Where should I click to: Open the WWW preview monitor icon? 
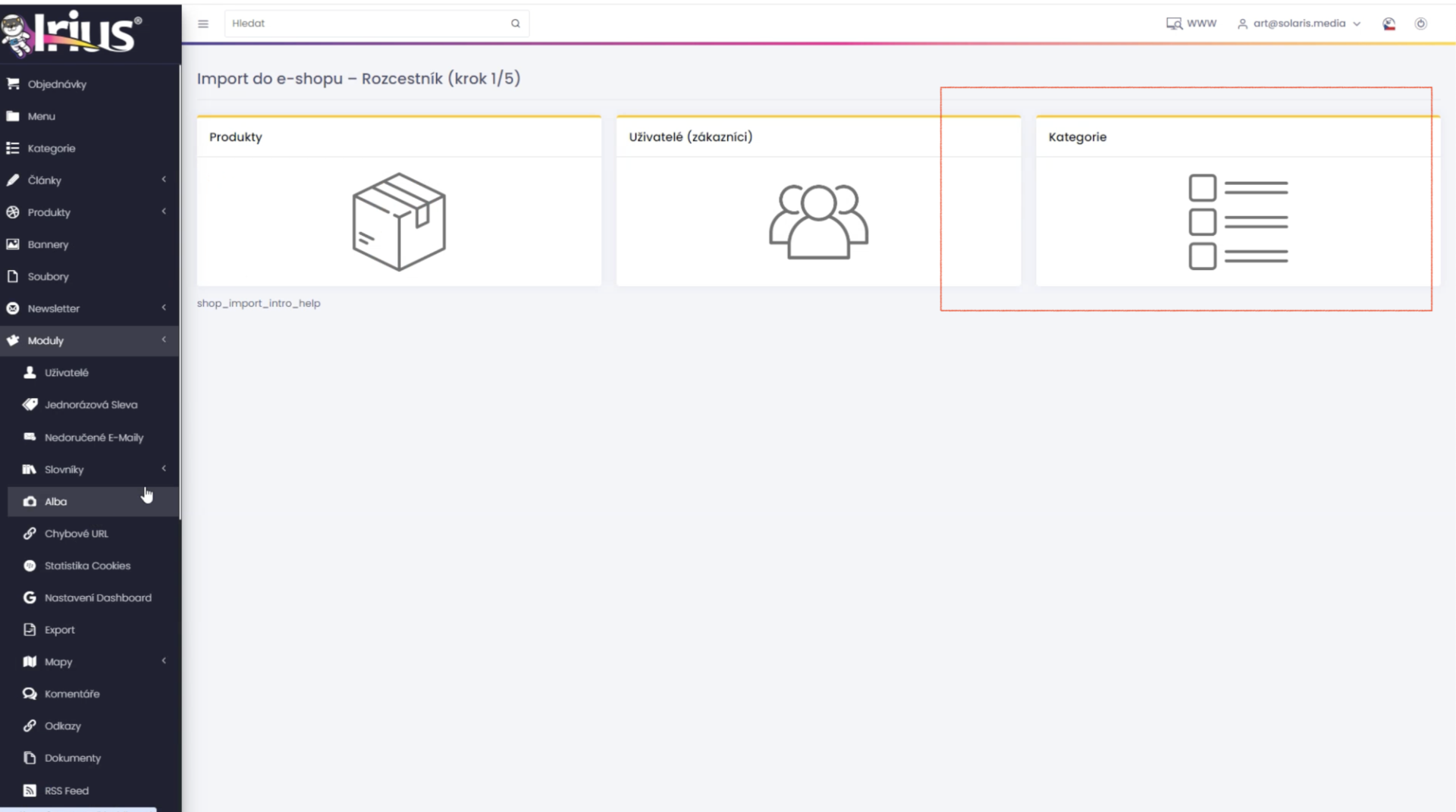(x=1174, y=24)
